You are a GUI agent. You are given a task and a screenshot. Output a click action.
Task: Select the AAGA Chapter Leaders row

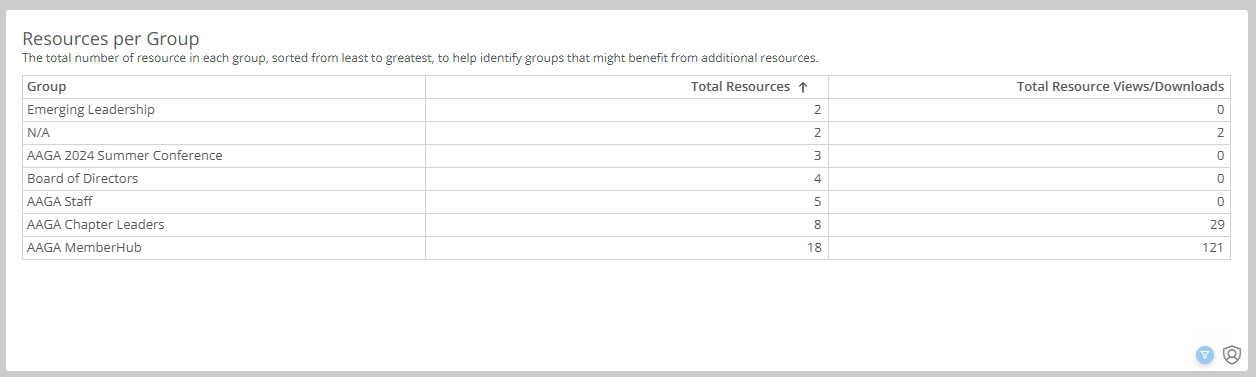[x=627, y=225]
